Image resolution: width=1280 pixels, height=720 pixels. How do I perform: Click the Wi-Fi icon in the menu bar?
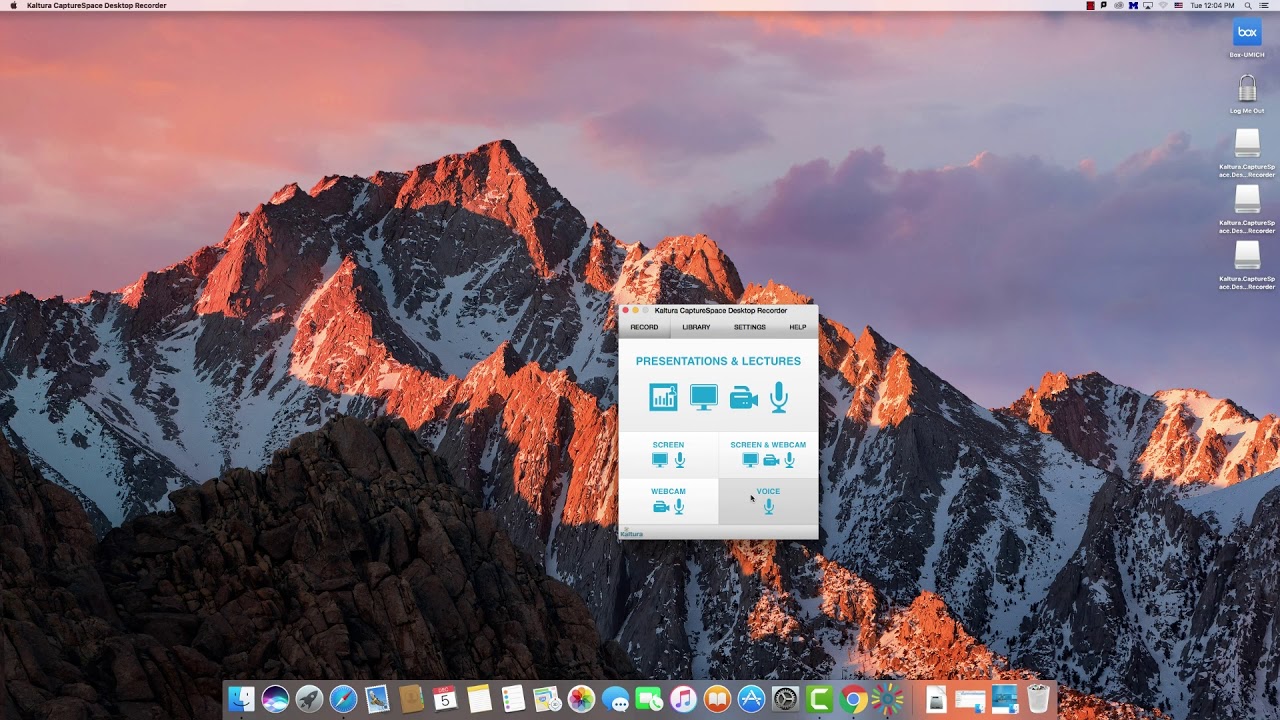[1163, 5]
